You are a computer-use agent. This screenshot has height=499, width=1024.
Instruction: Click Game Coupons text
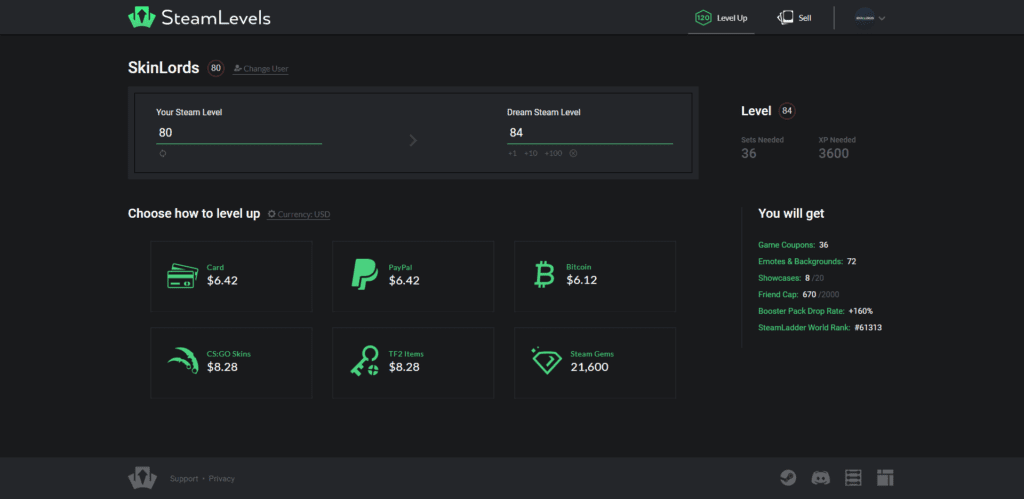click(x=786, y=245)
